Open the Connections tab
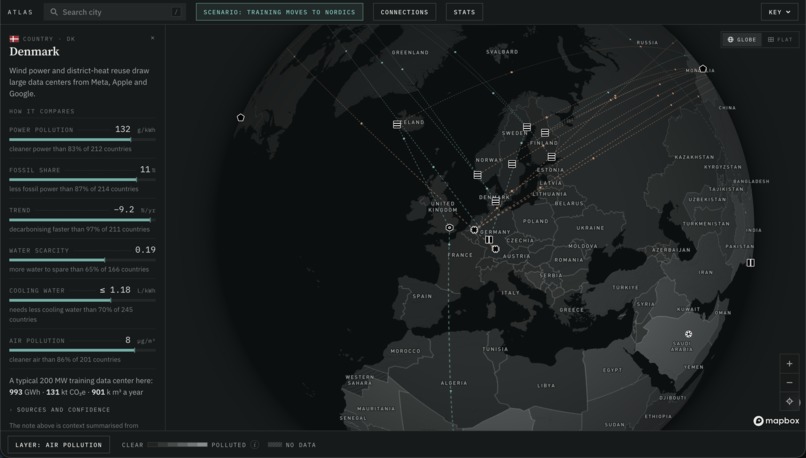The image size is (806, 458). [x=404, y=12]
